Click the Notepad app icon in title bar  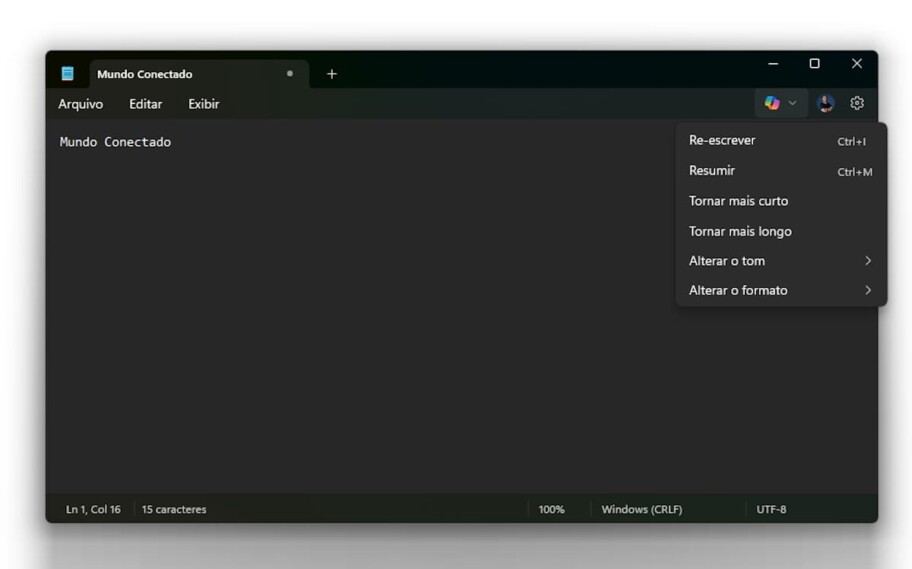(x=67, y=73)
